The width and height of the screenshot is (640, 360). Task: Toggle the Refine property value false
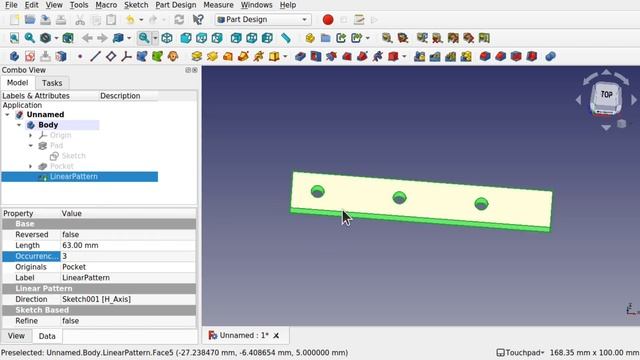click(128, 321)
